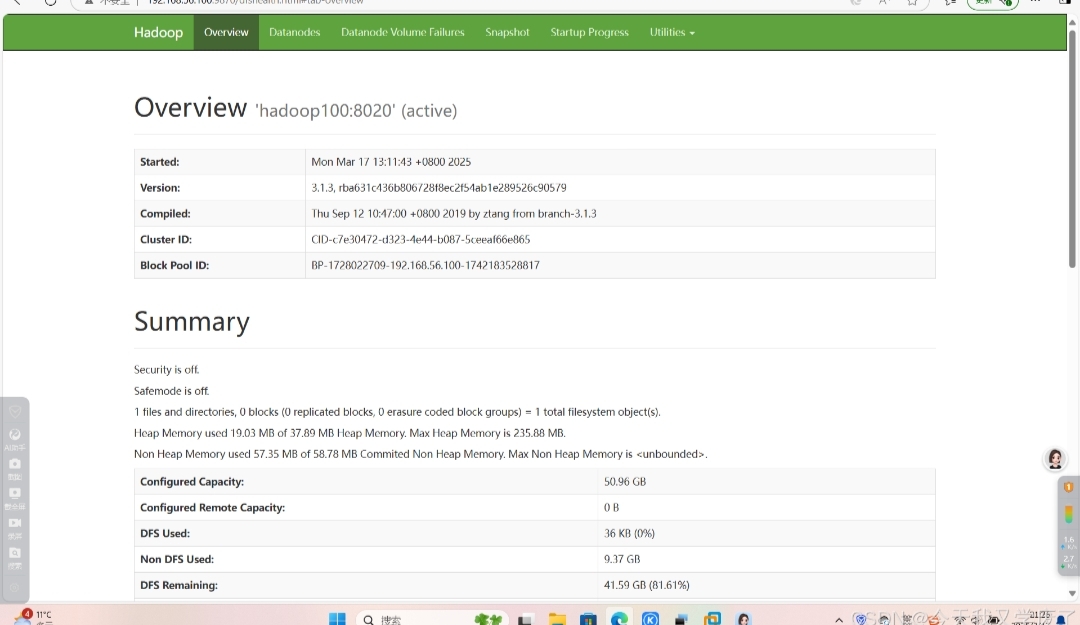Open the Datanodes tab
The height and width of the screenshot is (625, 1080).
[x=295, y=32]
